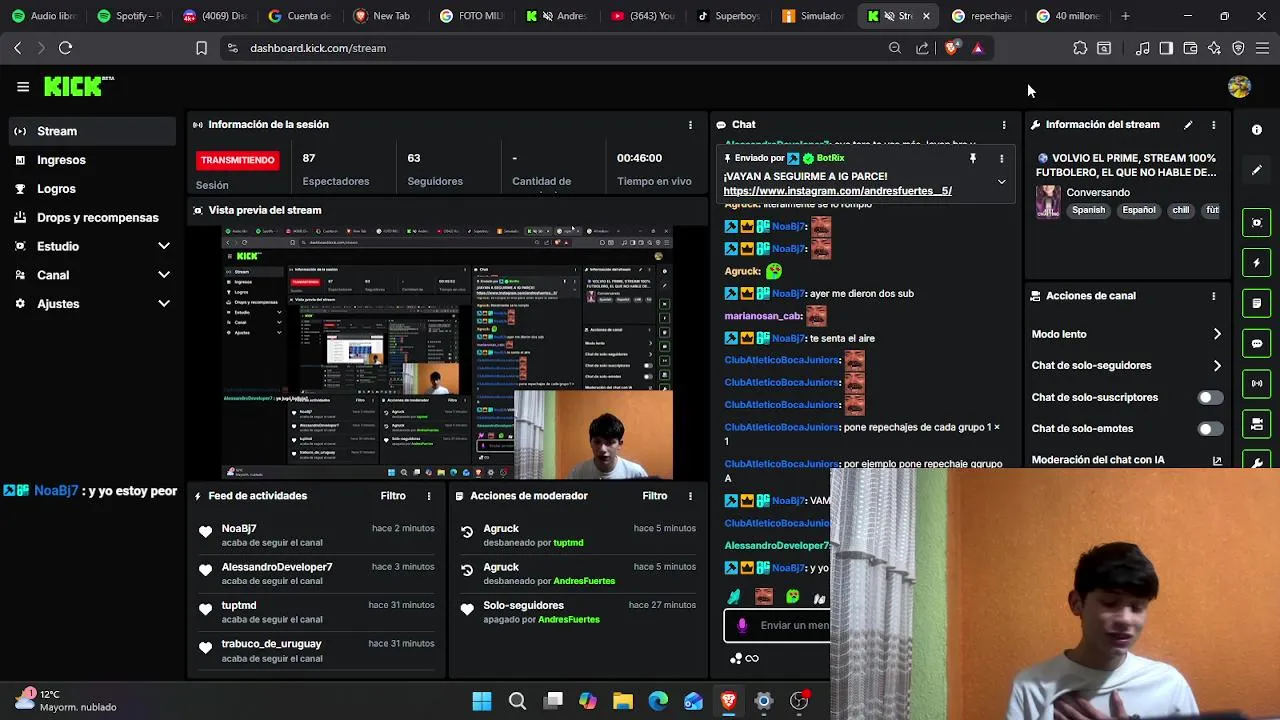This screenshot has height=720, width=1280.
Task: Click pencil icon in right rail
Action: click(x=1257, y=170)
